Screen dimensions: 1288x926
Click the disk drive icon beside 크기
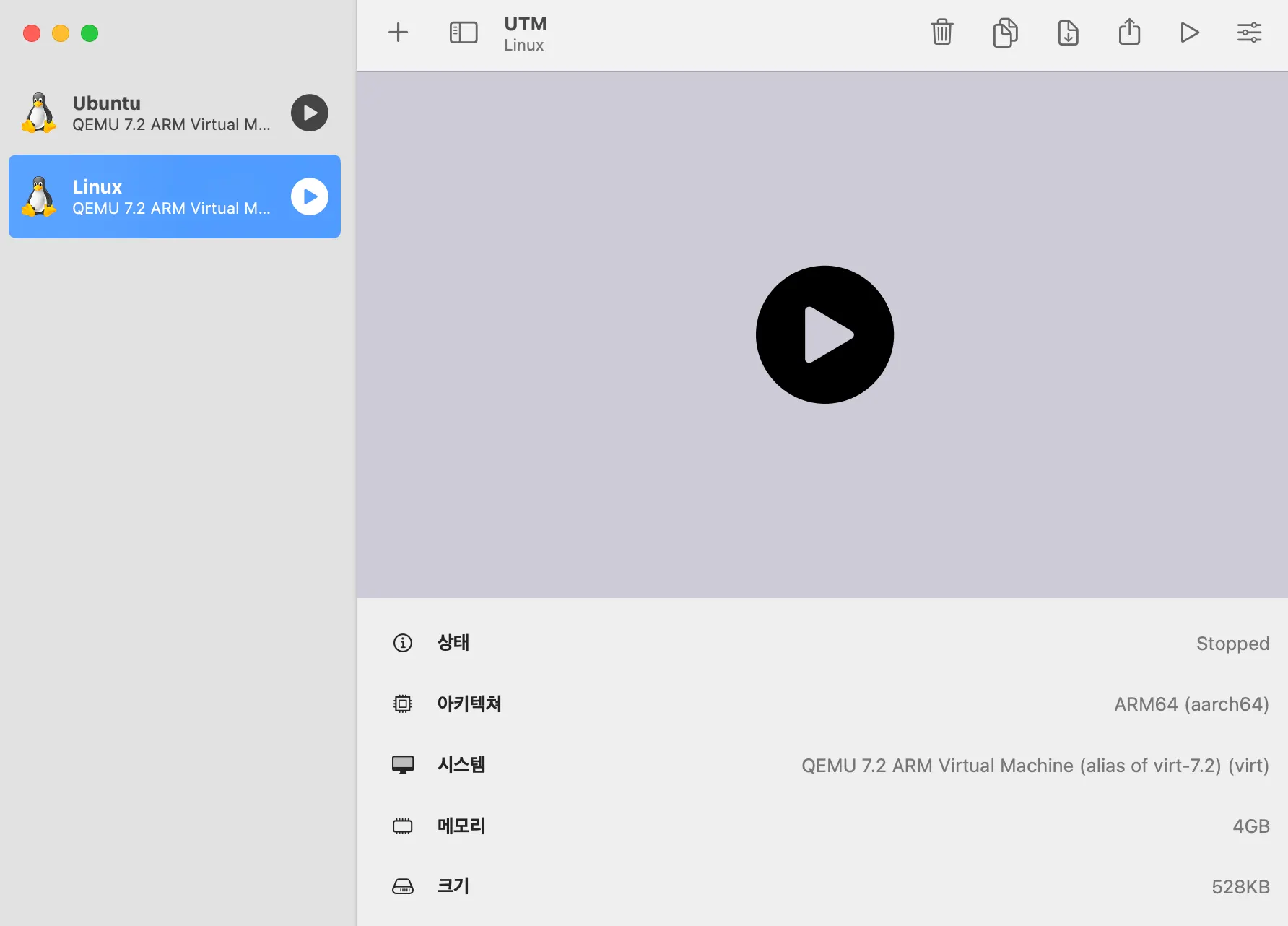(403, 886)
